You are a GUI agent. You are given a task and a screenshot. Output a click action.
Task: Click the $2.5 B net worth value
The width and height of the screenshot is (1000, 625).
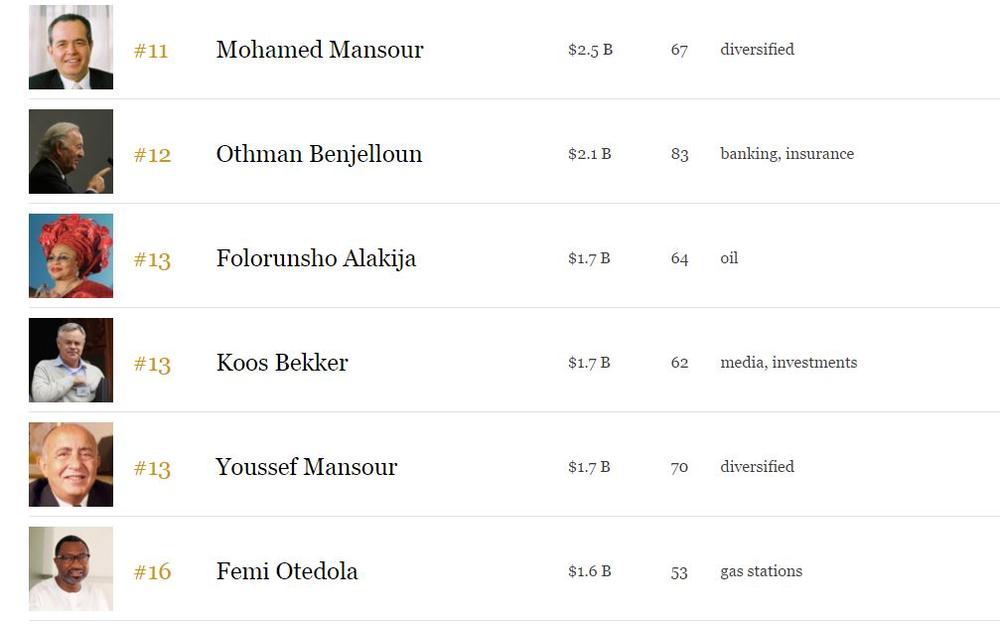[x=591, y=50]
